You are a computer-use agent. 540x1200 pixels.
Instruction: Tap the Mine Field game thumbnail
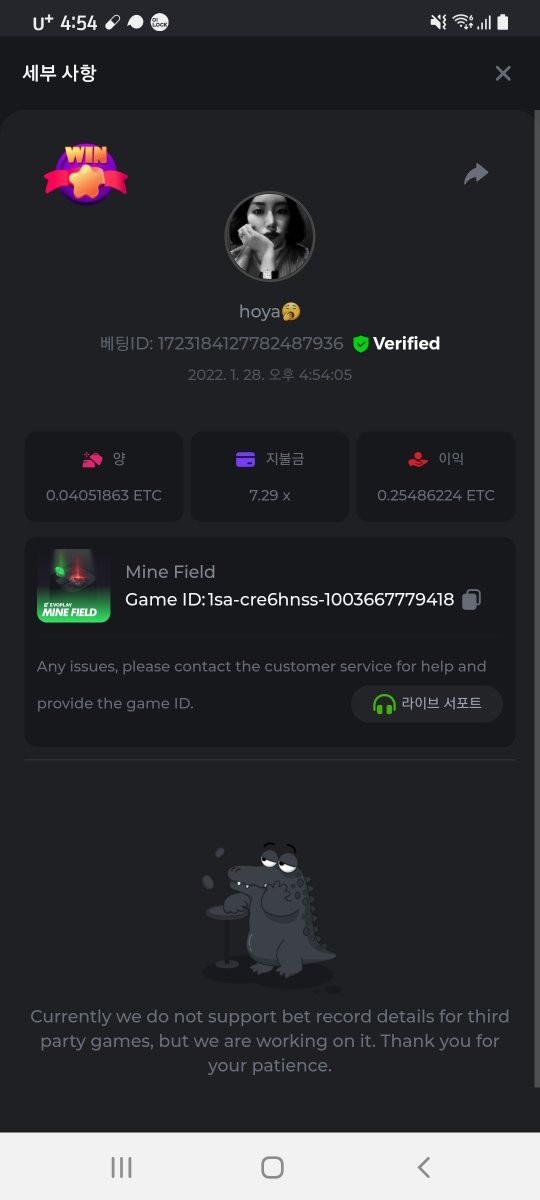click(x=74, y=586)
